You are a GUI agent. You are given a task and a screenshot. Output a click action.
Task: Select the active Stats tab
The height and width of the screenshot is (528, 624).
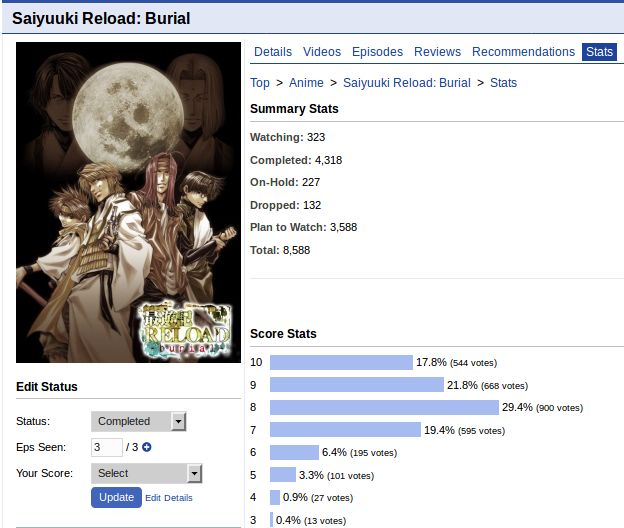click(x=600, y=52)
